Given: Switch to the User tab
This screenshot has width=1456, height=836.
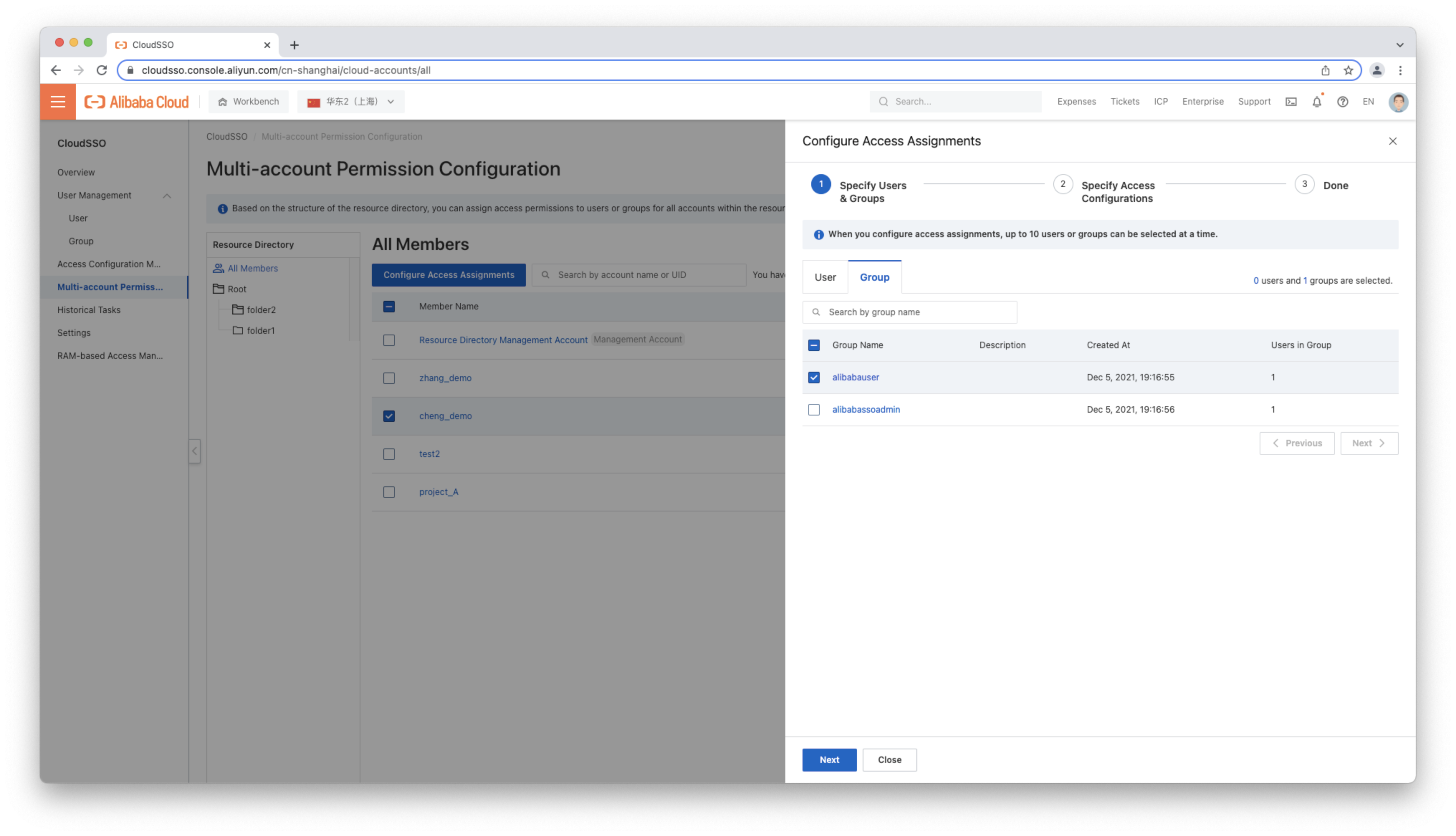Looking at the screenshot, I should [825, 277].
